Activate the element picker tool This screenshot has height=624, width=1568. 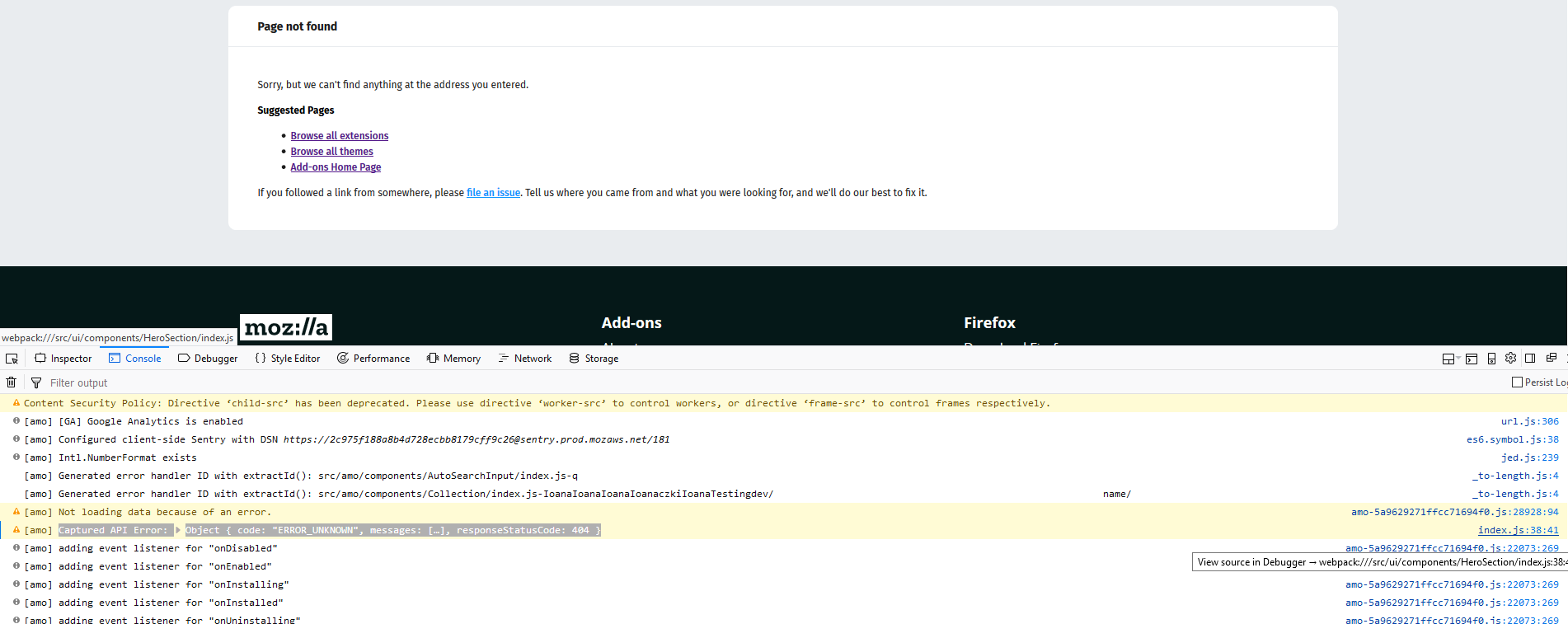pos(12,359)
